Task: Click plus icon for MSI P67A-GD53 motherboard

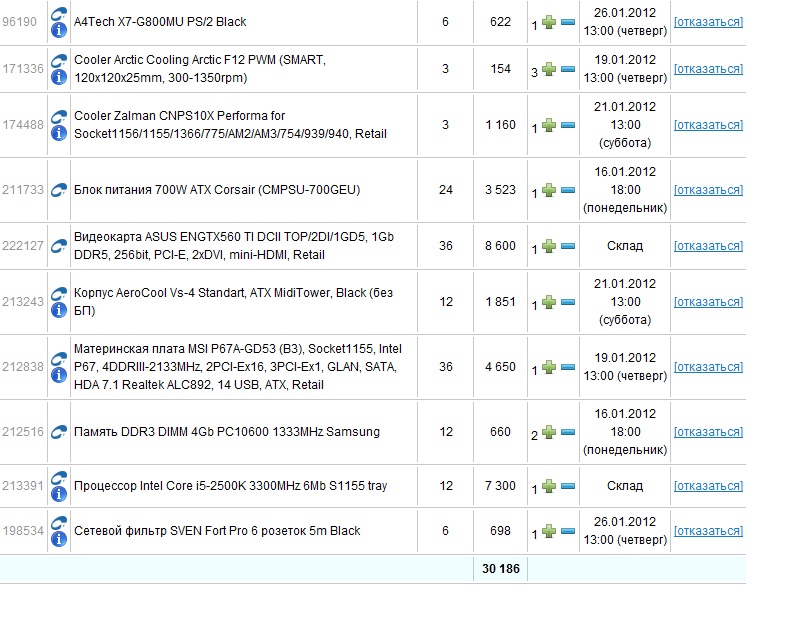Action: [x=549, y=367]
